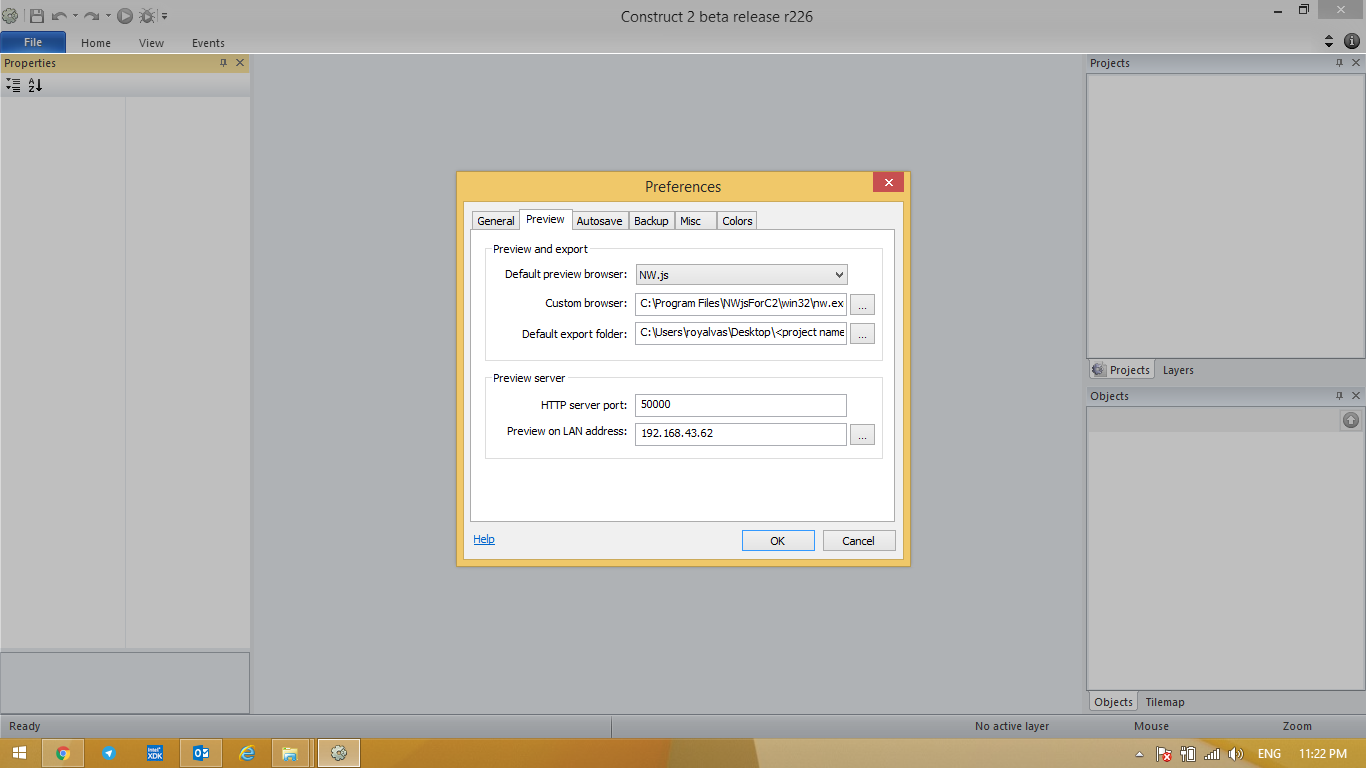
Task: Switch to the Events ribbon tab
Action: (208, 43)
